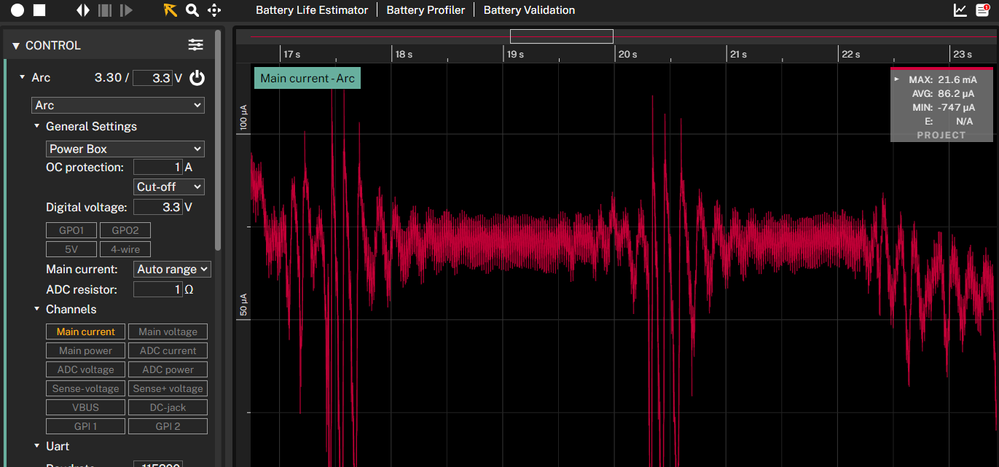Toggle the GPO1 output button
This screenshot has height=467, width=999.
pos(71,230)
